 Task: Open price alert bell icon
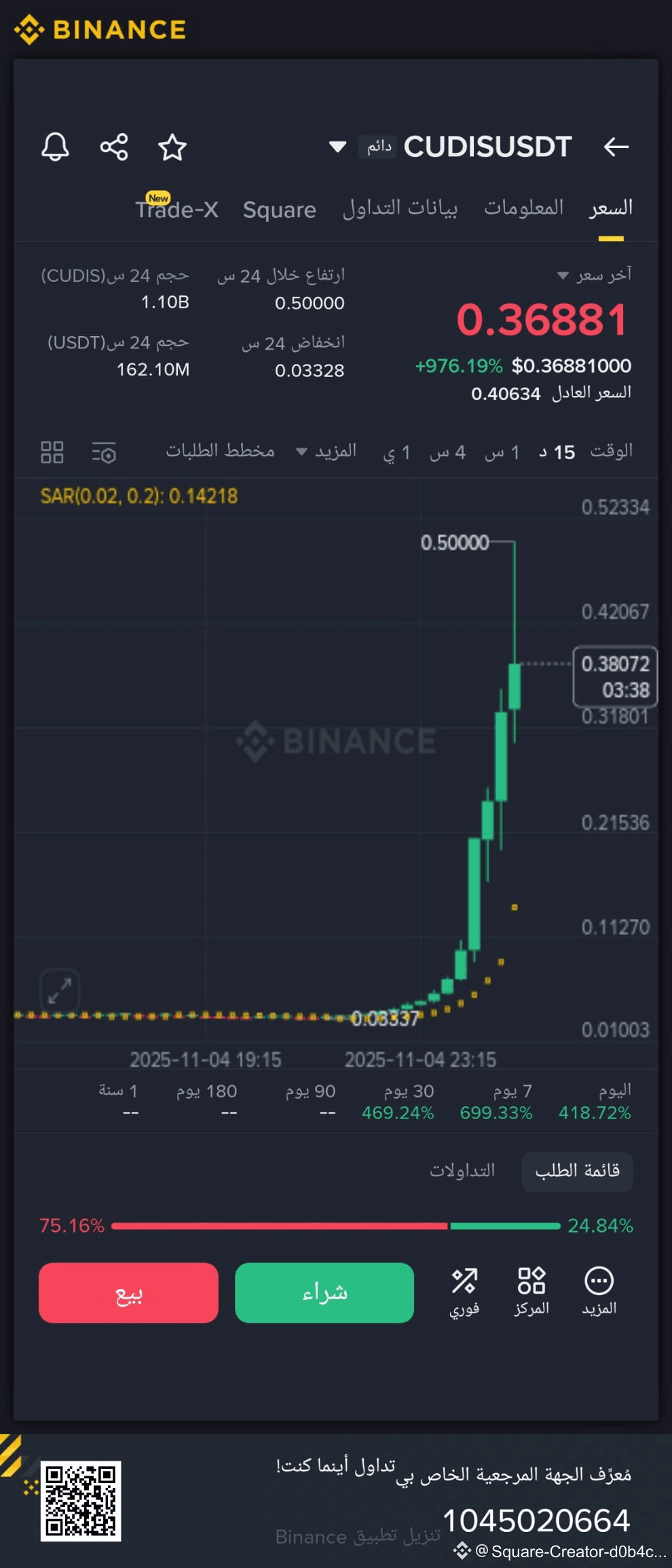55,147
